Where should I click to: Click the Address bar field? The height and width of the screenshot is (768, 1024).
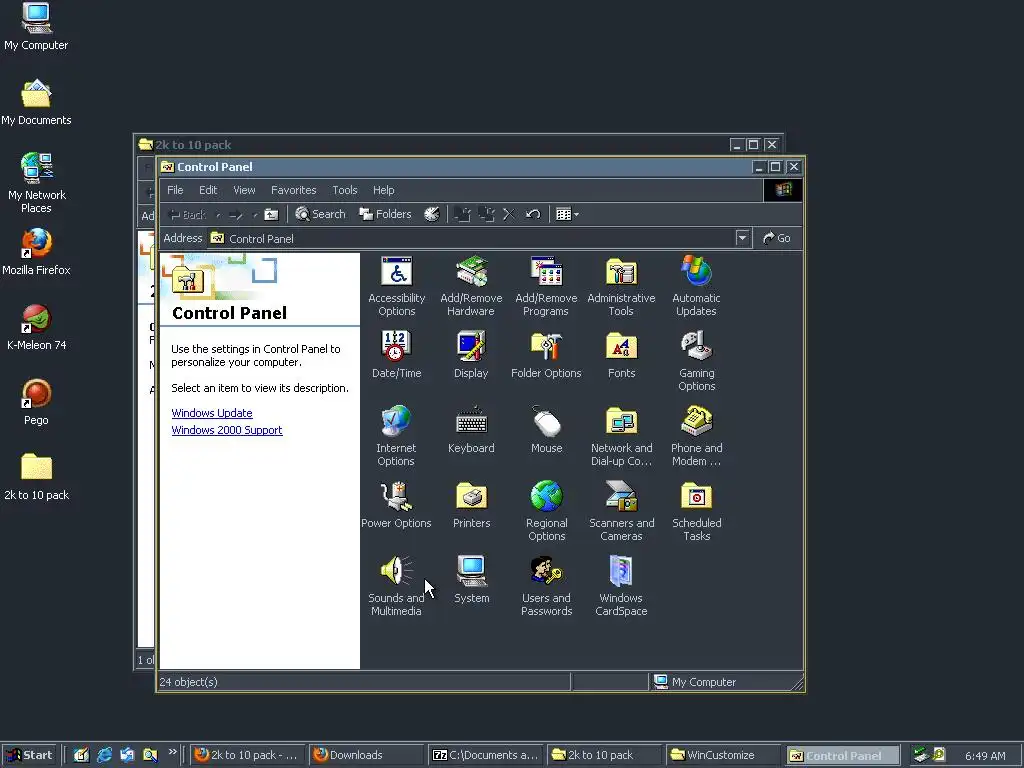[479, 238]
